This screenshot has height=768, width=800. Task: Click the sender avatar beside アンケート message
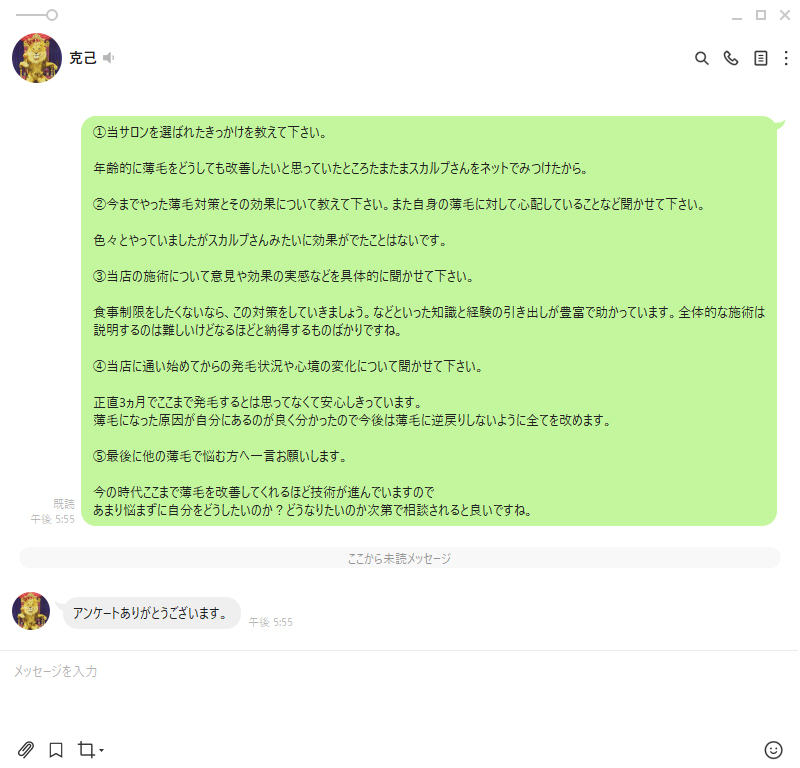coord(31,611)
